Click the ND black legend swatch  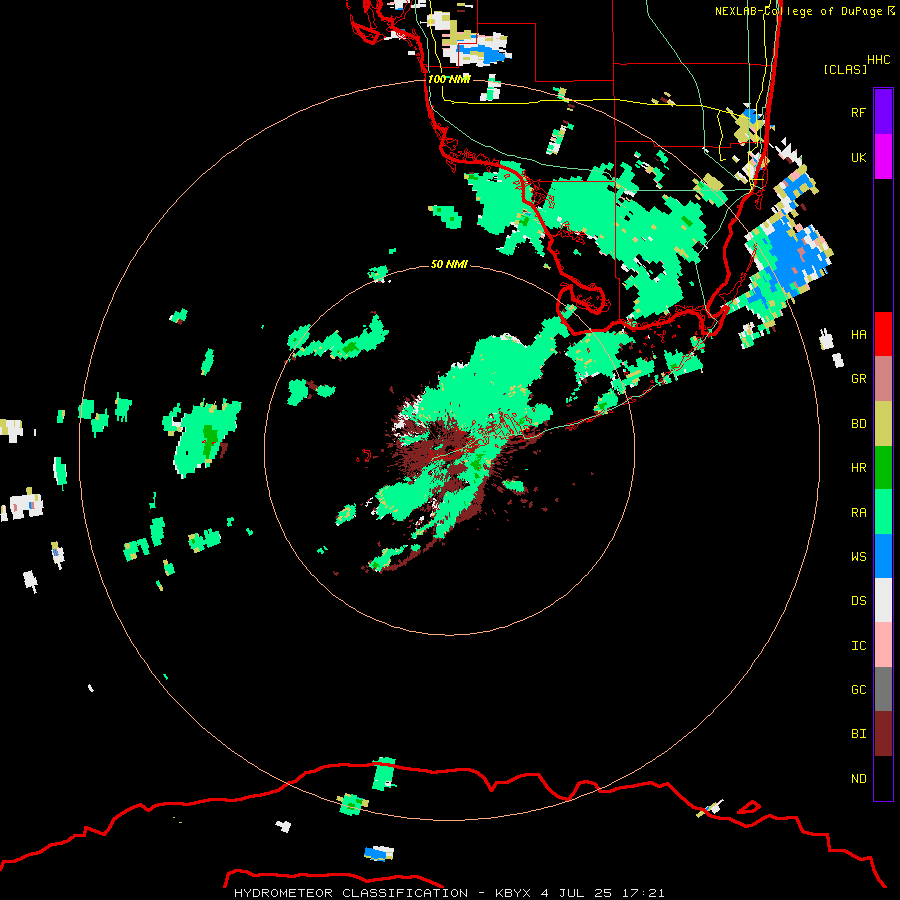click(x=883, y=778)
